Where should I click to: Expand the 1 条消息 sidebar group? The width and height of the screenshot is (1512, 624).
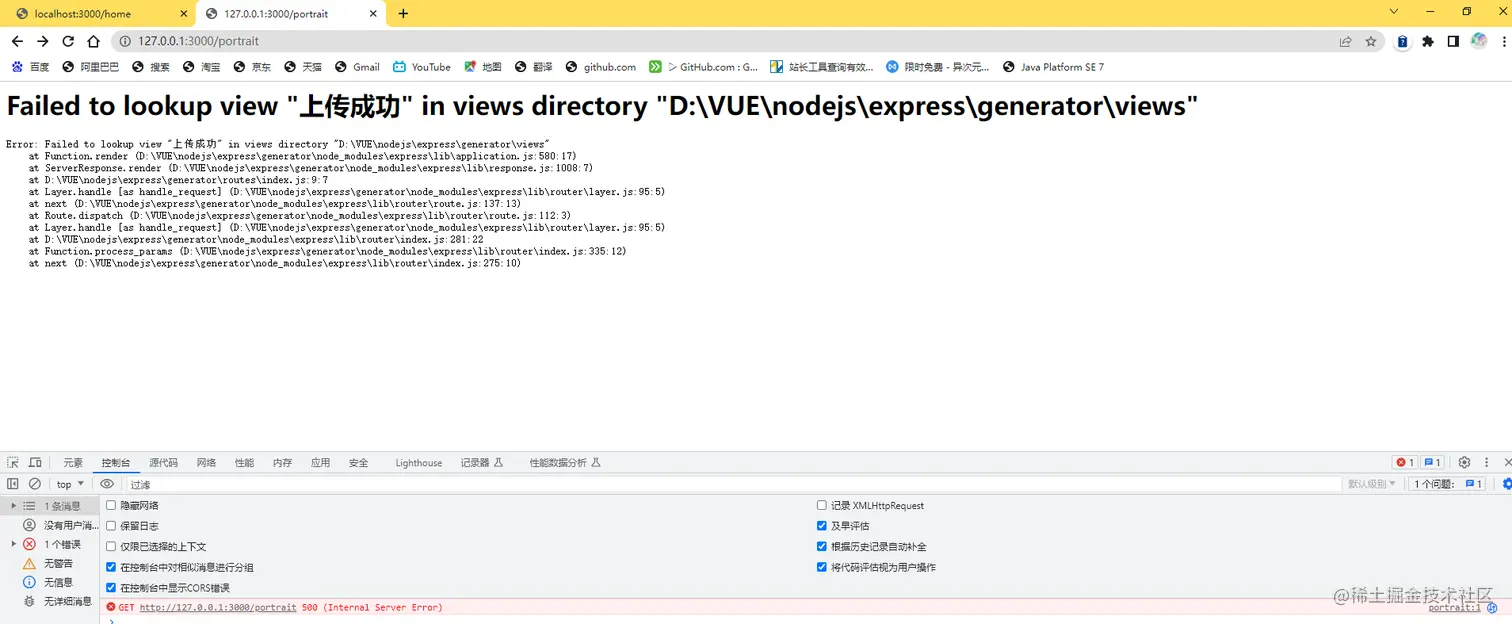13,506
